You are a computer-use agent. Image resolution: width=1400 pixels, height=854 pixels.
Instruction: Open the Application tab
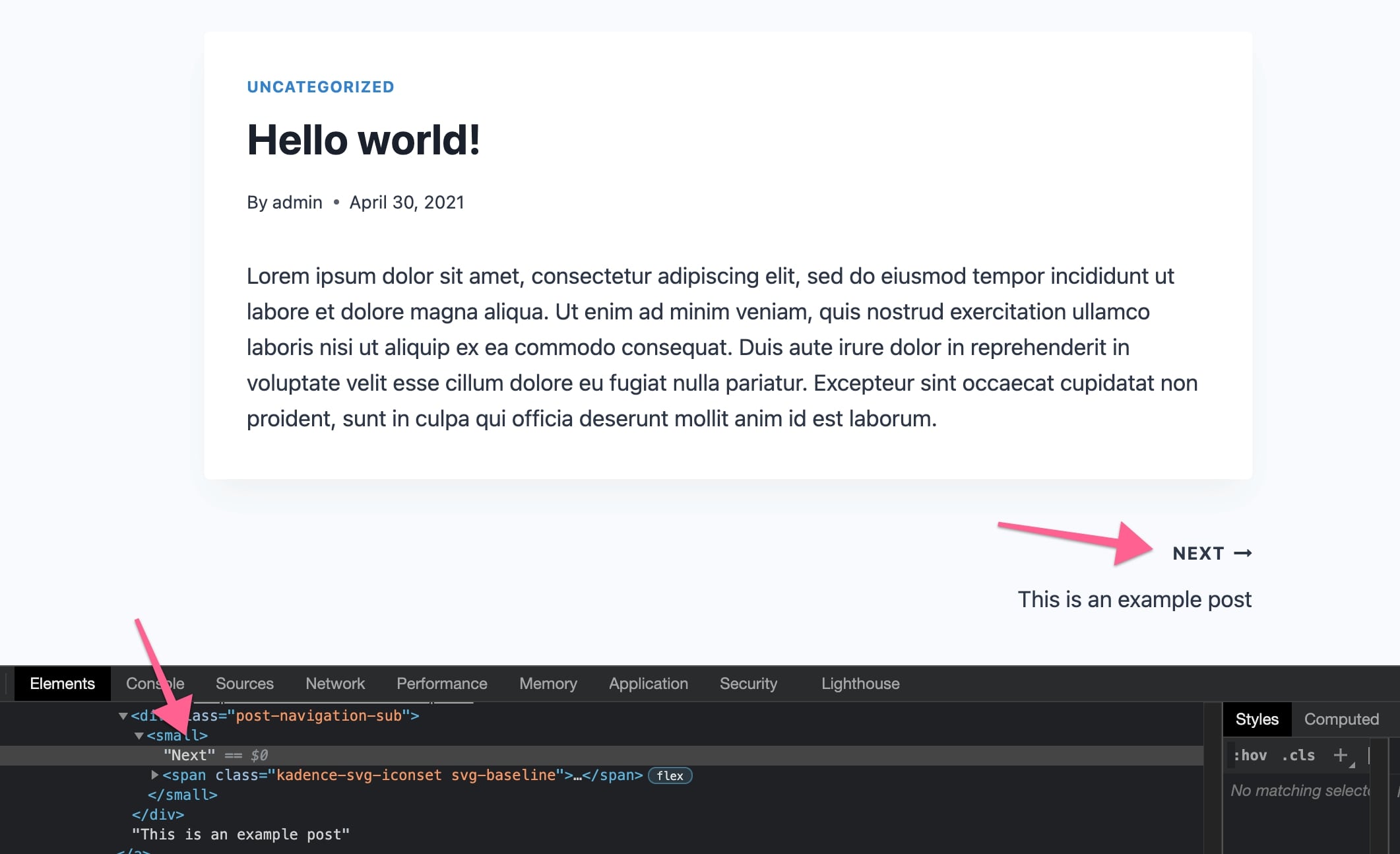648,683
